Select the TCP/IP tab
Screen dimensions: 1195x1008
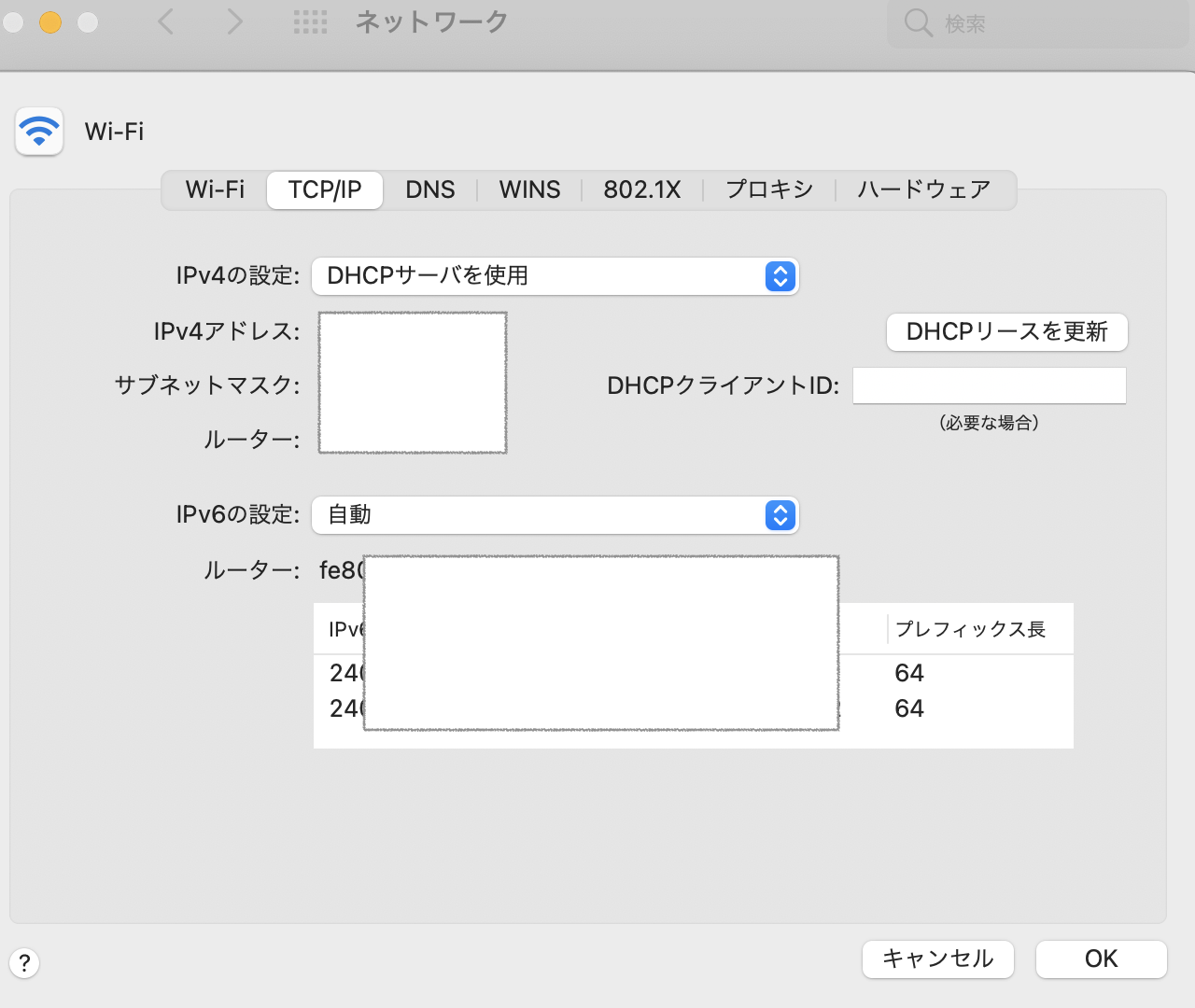(325, 190)
